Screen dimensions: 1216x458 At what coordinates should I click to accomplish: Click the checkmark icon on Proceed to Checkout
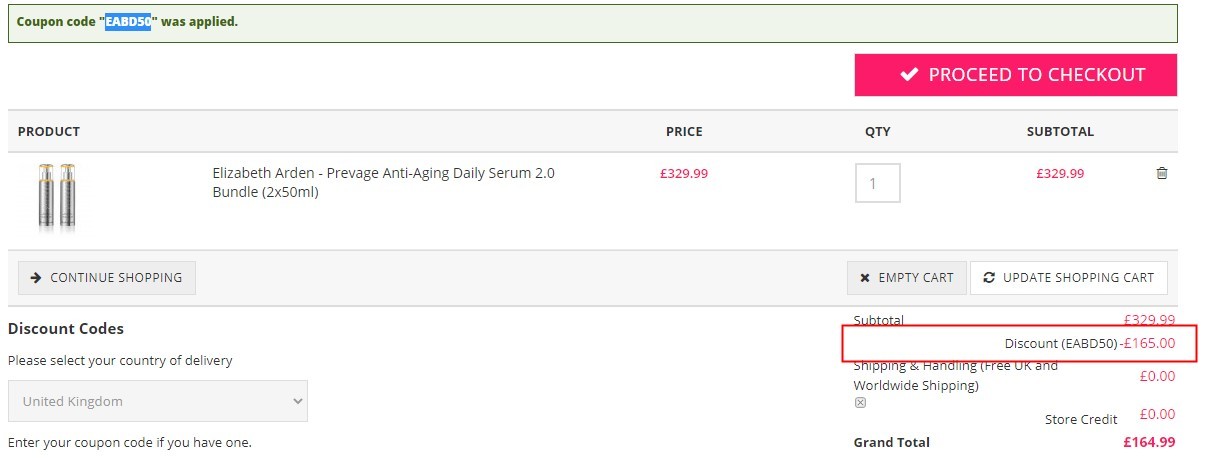pos(909,74)
